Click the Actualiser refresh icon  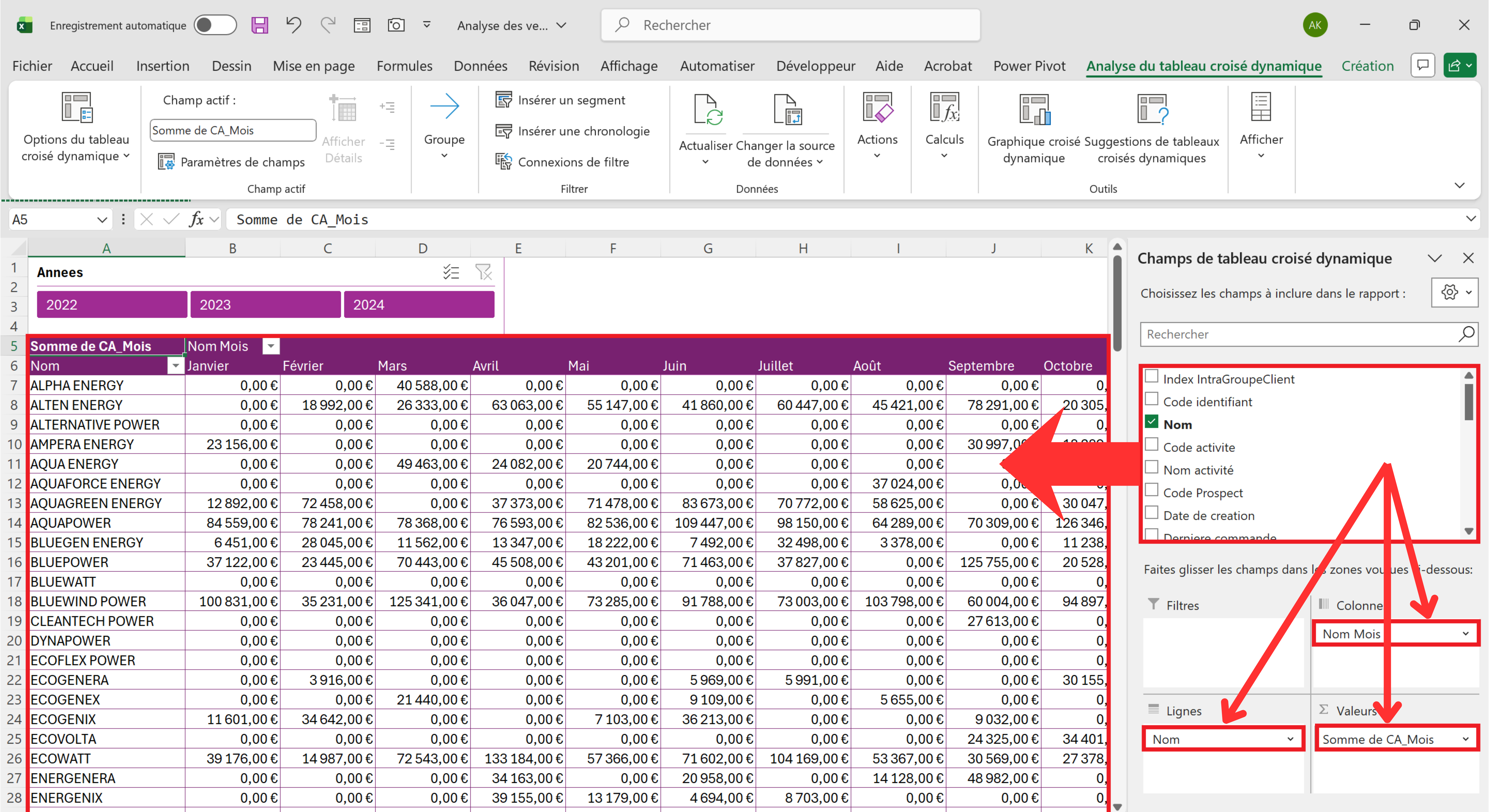pyautogui.click(x=707, y=110)
